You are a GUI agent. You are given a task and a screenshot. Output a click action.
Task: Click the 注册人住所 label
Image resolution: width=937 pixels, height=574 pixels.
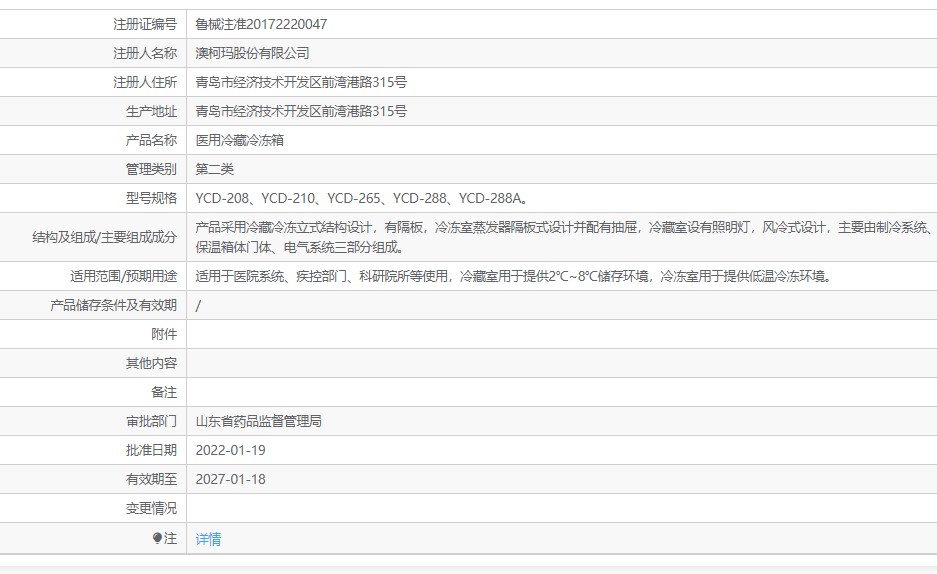pyautogui.click(x=145, y=82)
